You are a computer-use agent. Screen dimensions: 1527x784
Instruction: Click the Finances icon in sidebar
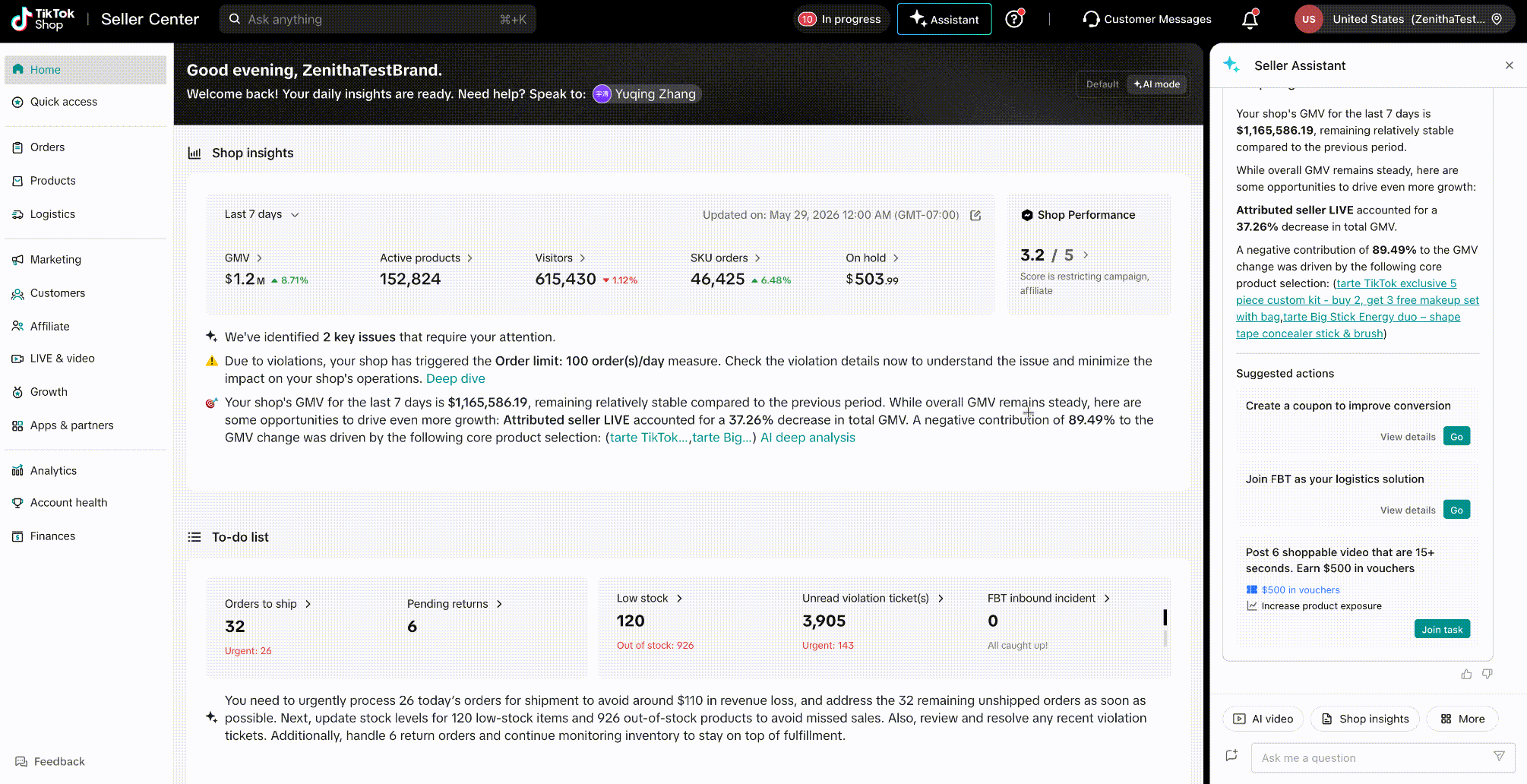point(17,536)
